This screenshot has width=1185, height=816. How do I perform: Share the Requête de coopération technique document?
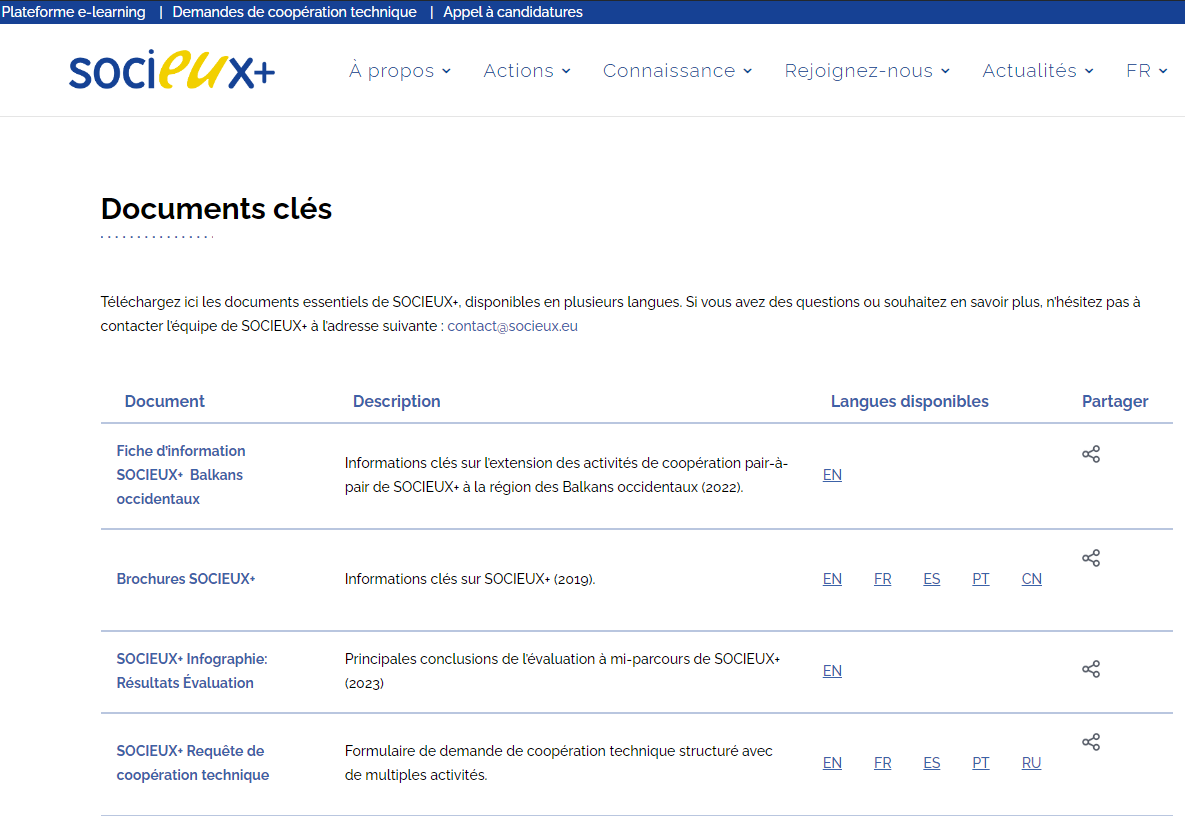(1091, 741)
